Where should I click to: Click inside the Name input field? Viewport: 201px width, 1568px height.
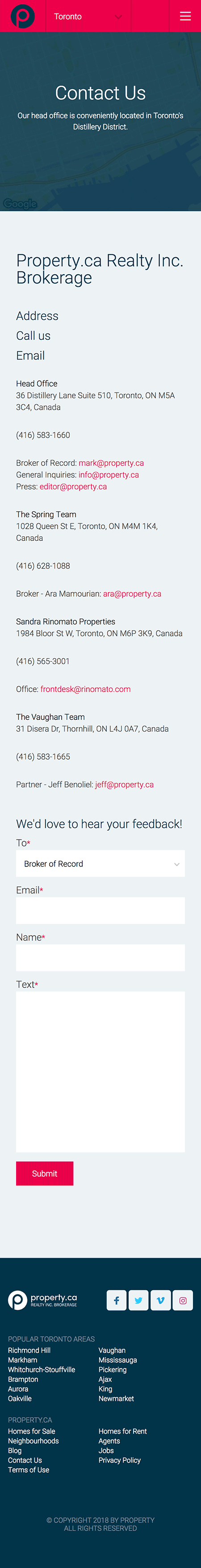(x=100, y=958)
